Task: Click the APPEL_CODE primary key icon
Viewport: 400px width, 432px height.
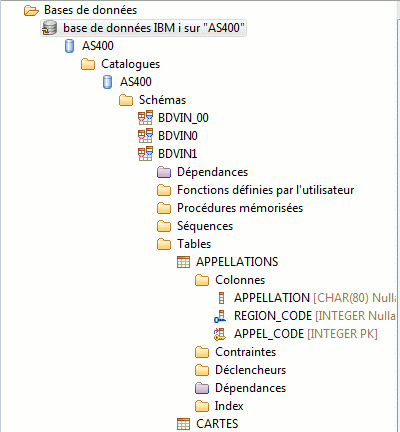Action: tap(220, 334)
